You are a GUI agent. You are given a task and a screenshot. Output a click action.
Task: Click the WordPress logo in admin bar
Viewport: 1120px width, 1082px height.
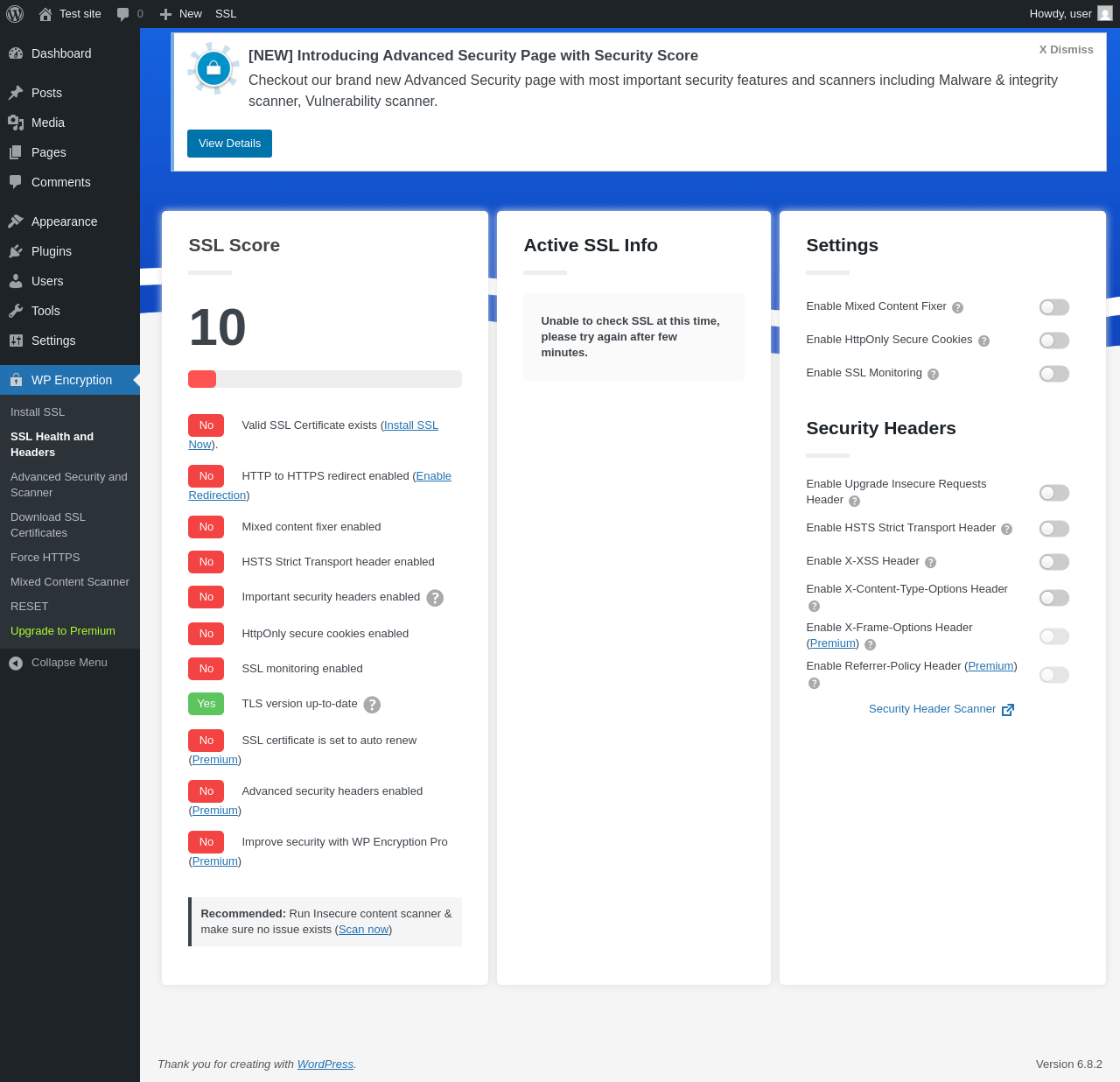coord(15,14)
